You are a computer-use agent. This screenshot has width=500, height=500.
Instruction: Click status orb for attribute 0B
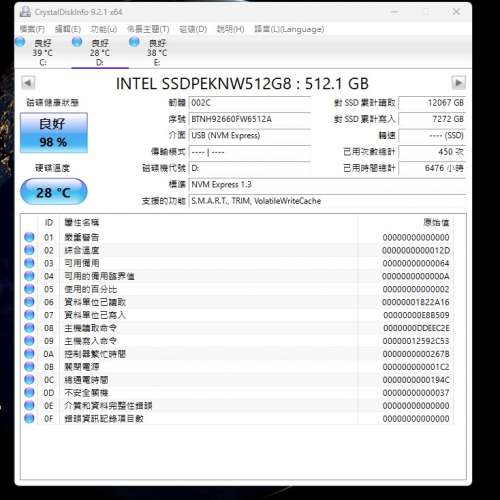[29, 366]
